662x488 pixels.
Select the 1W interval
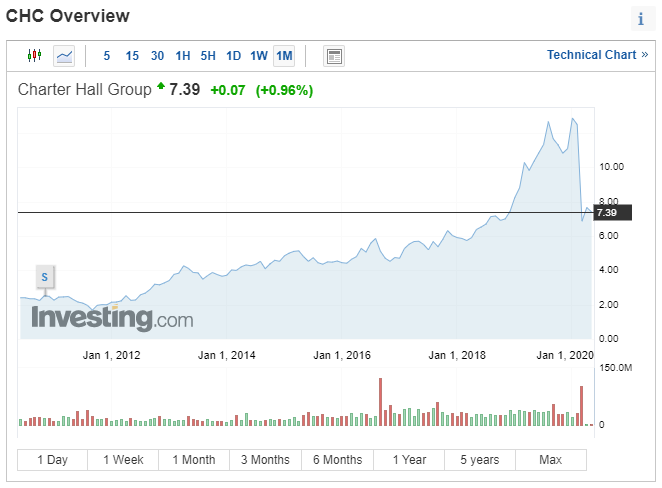(259, 56)
